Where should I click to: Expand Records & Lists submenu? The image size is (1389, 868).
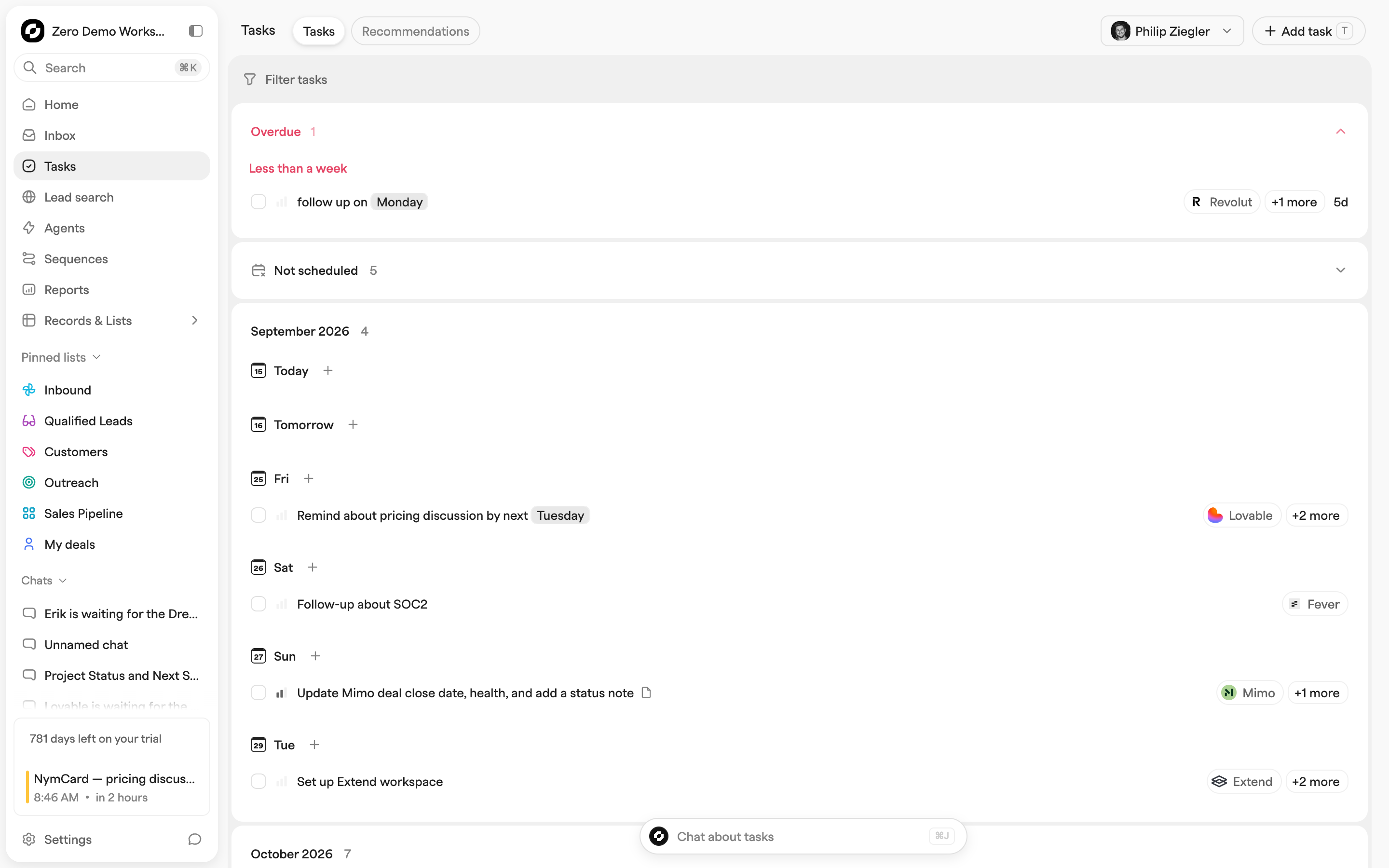pyautogui.click(x=194, y=320)
